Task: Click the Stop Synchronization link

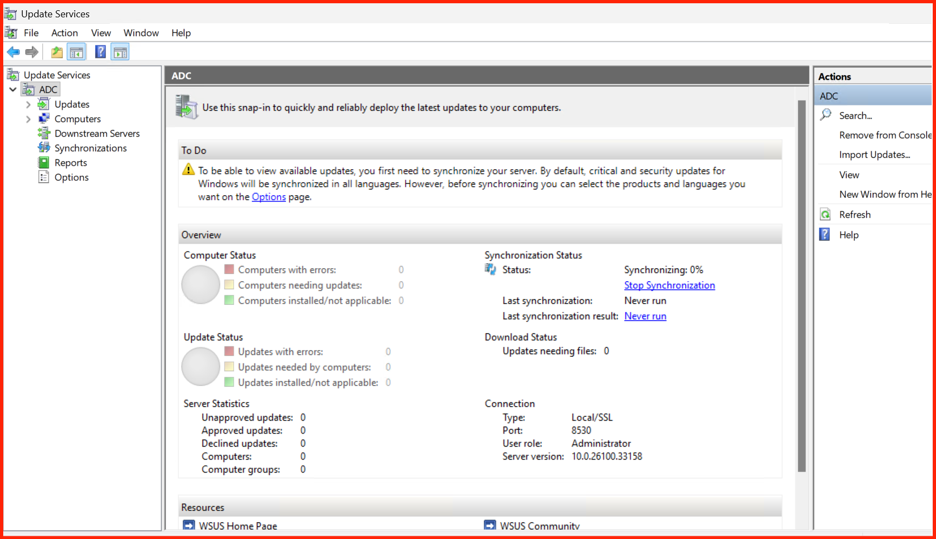Action: click(669, 285)
